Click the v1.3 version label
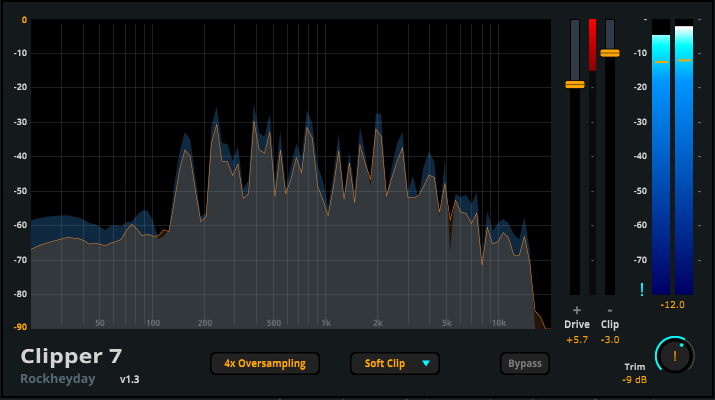 point(130,379)
